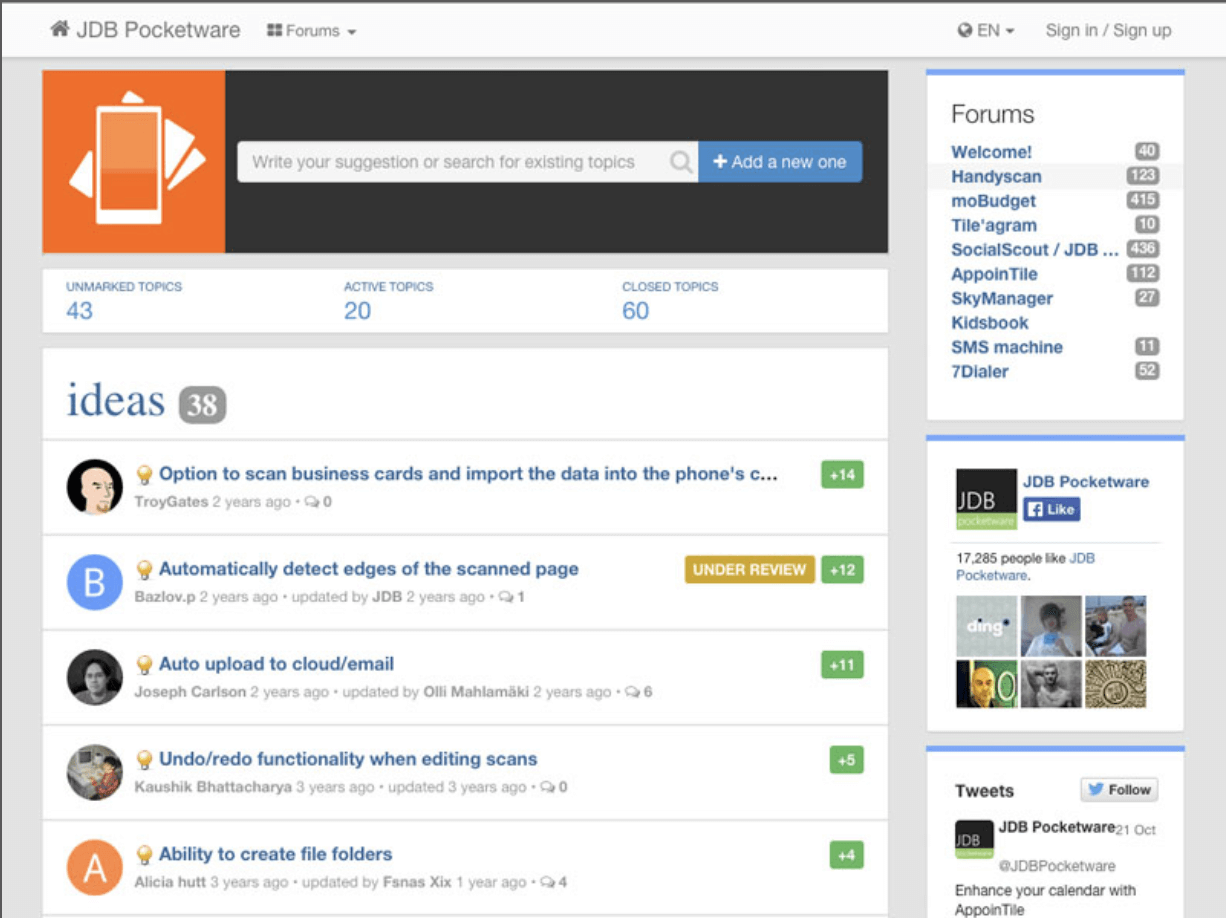Screen dimensions: 1226x918
Task: Click the @JDBPocketware Twitter handle
Action: click(x=1057, y=866)
